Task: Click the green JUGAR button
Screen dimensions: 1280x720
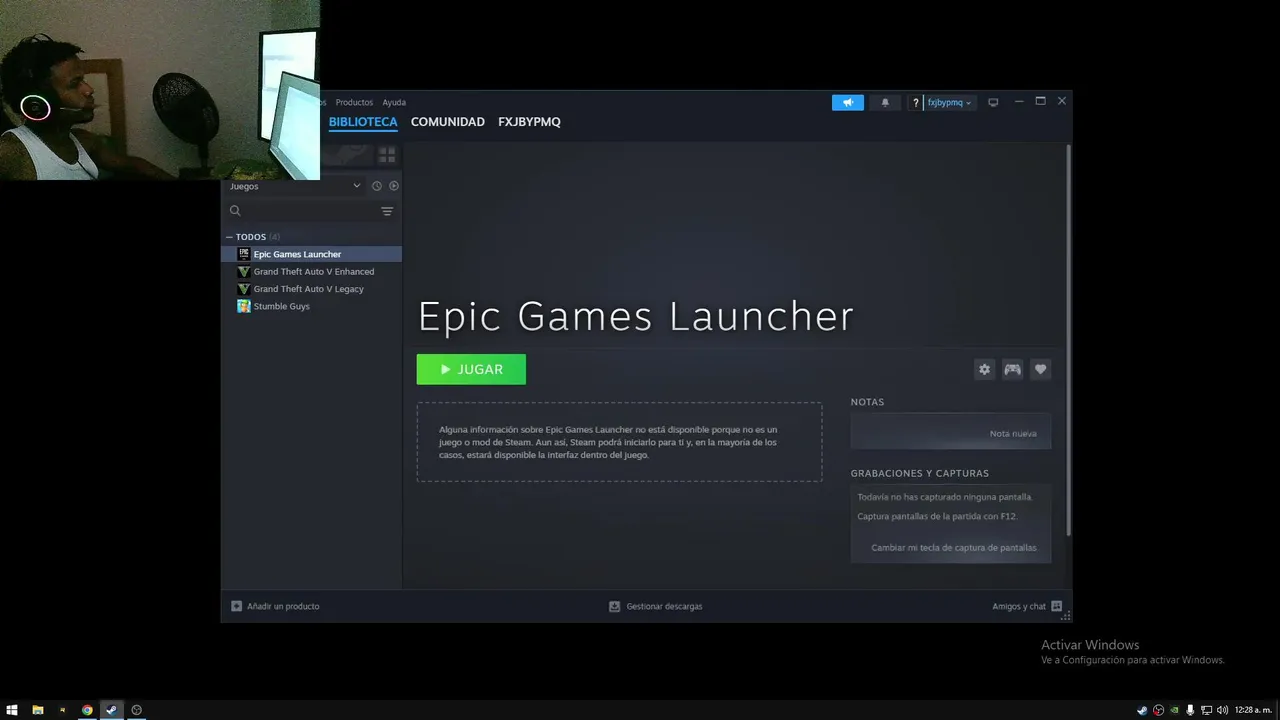Action: tap(471, 369)
